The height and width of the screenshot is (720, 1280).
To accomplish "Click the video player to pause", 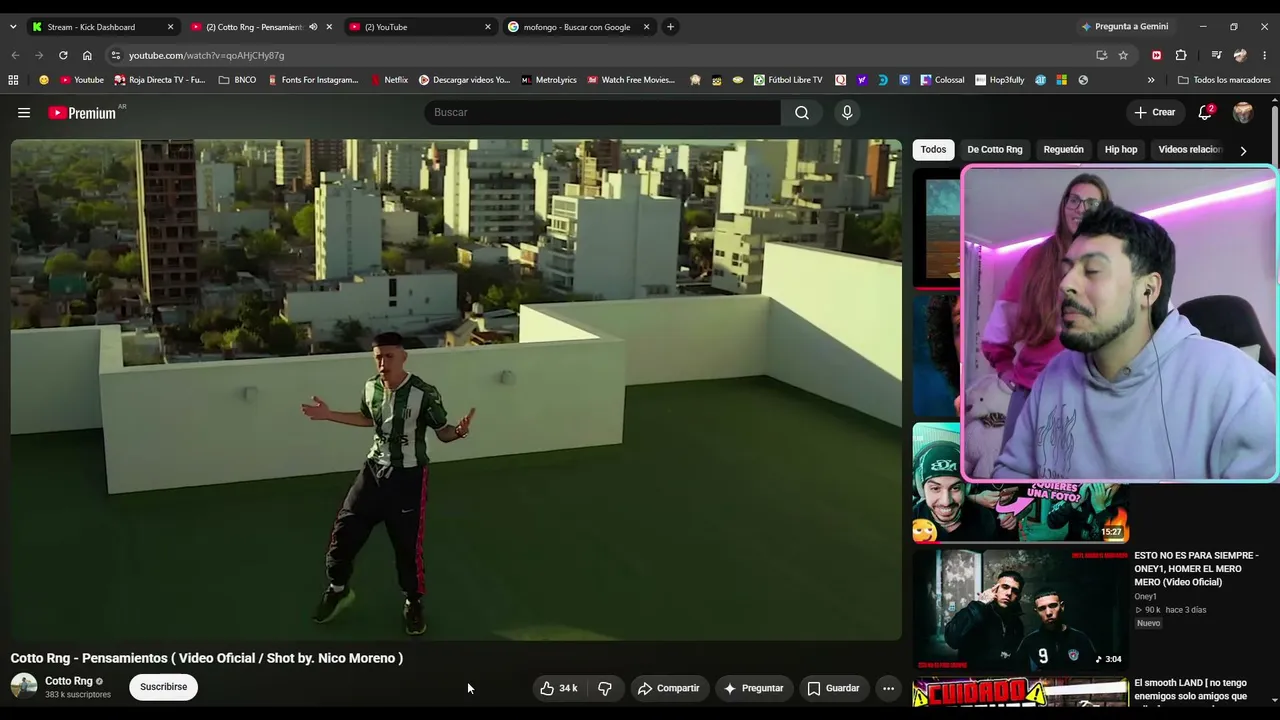I will click(x=456, y=390).
